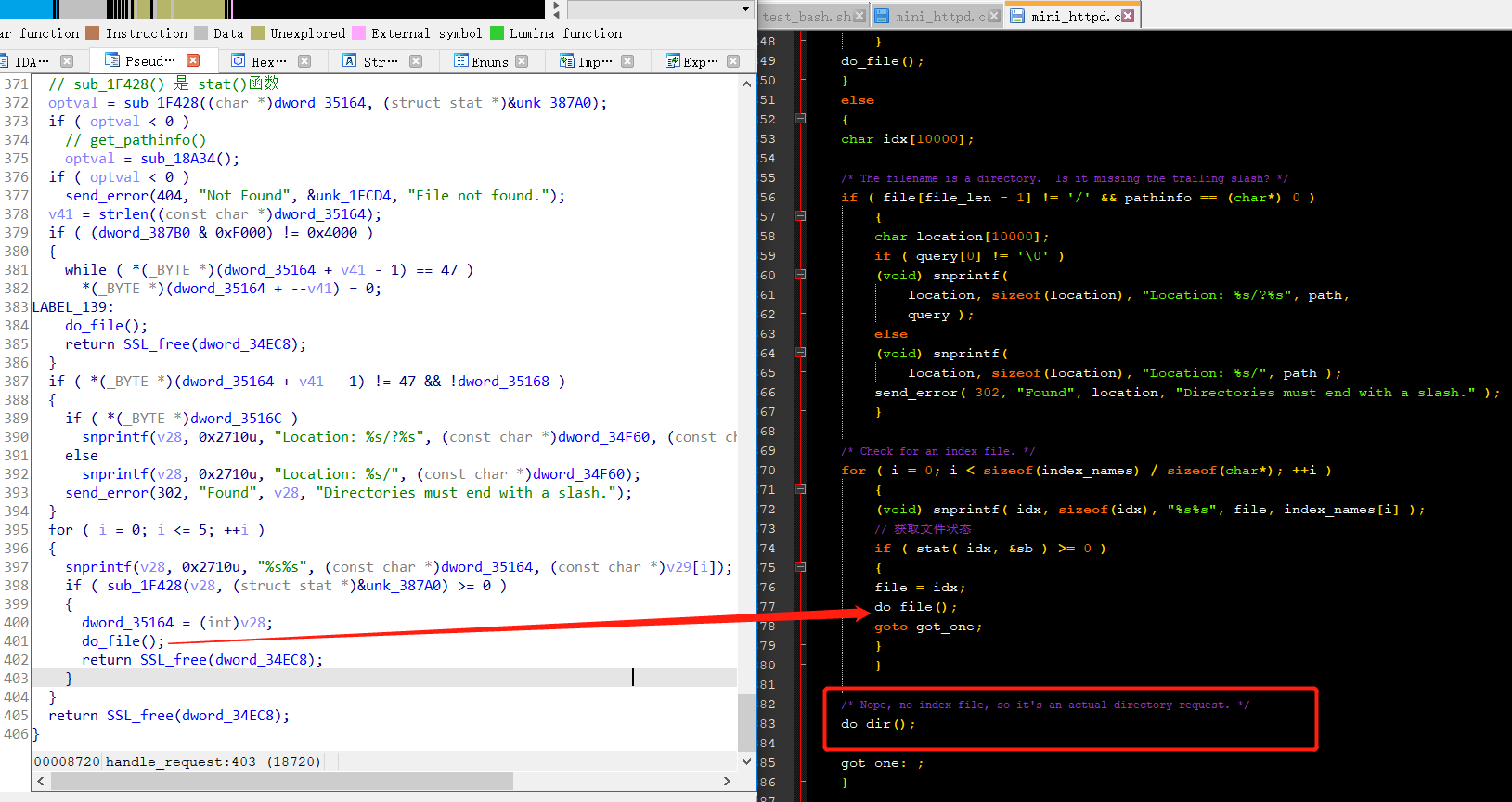Screen dimensions: 1512x802
Task: Close the Strings tab
Action: pyautogui.click(x=416, y=61)
